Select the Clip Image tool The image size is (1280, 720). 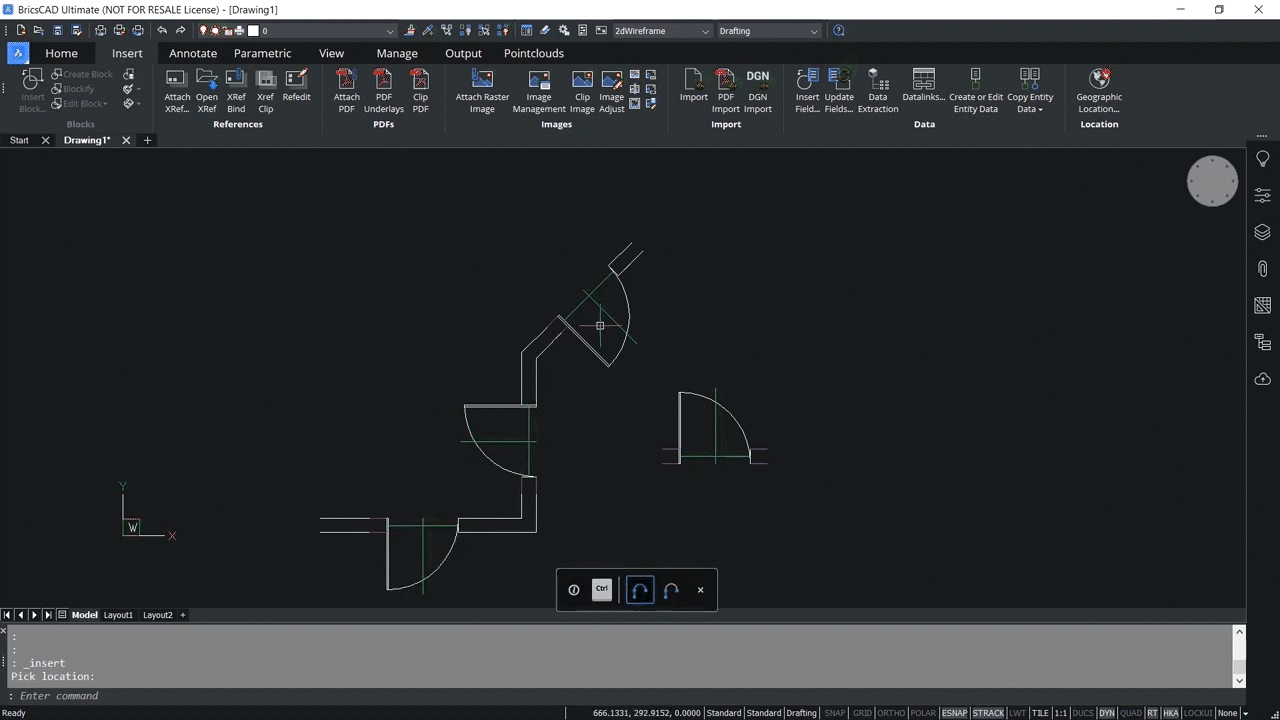pos(582,90)
